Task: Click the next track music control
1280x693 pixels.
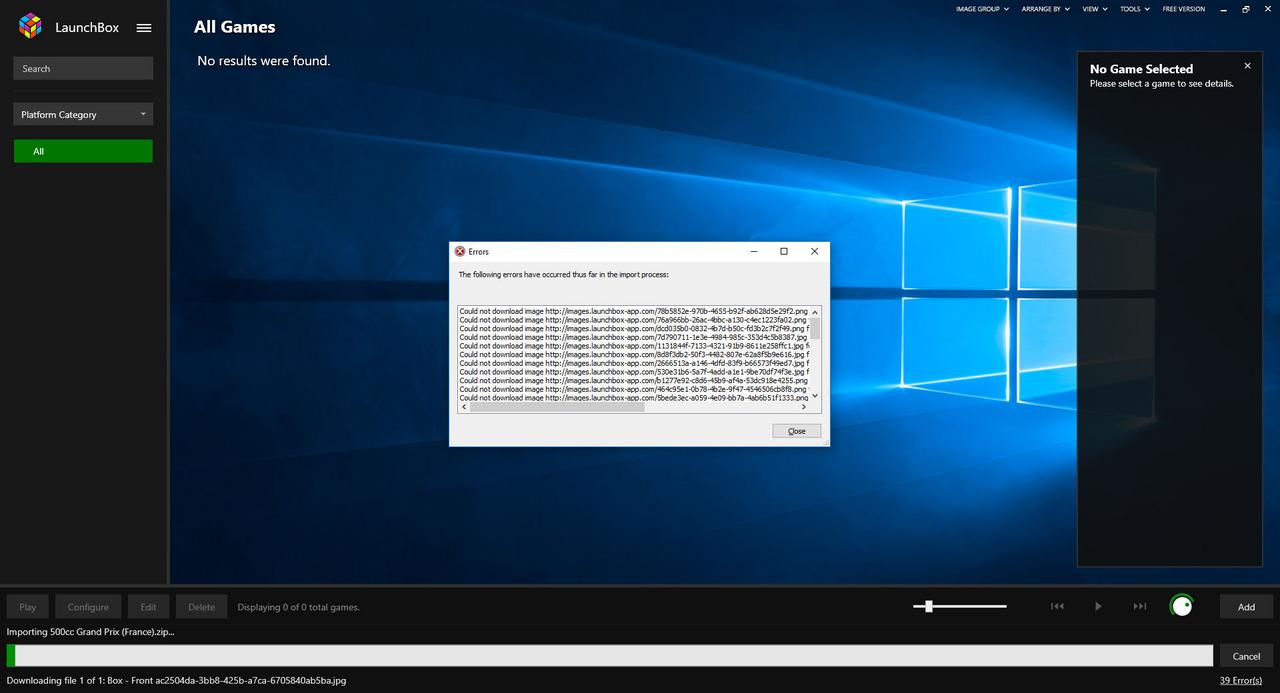Action: pos(1140,606)
